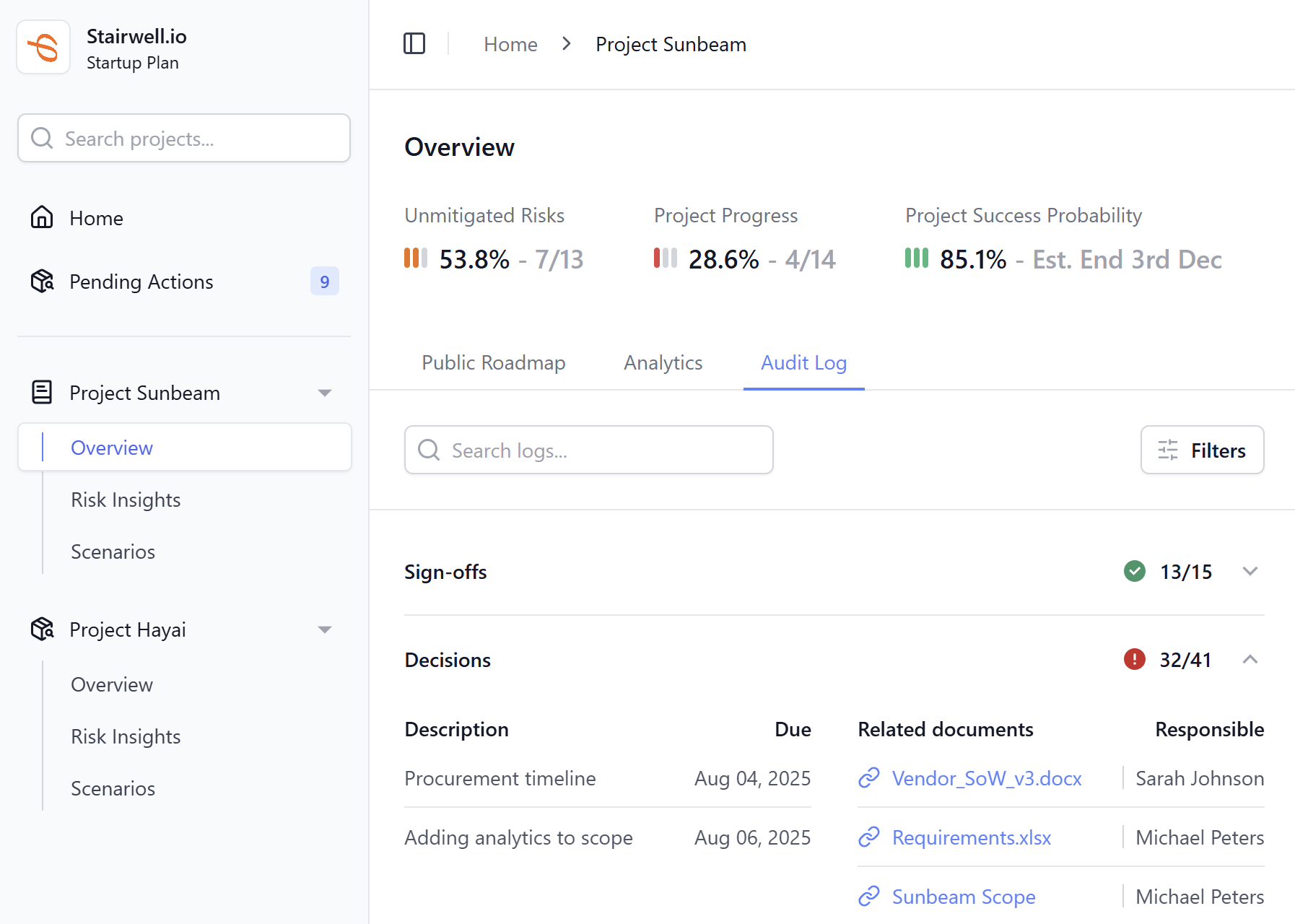The width and height of the screenshot is (1295, 924).
Task: Collapse the sidebar with the panel toggle icon
Action: point(414,43)
